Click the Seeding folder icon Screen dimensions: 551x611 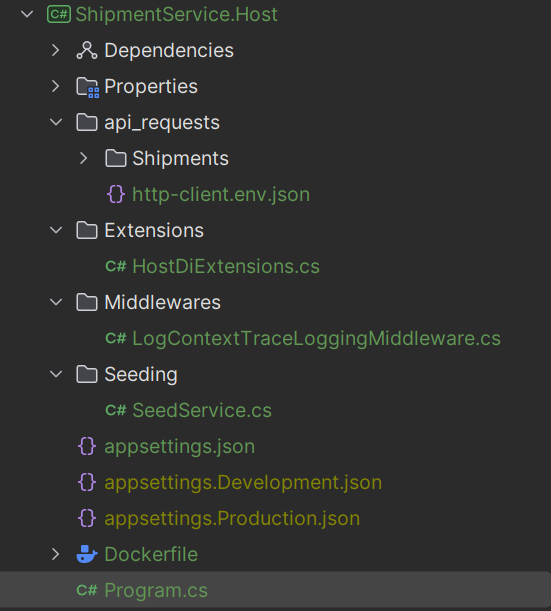click(x=87, y=374)
